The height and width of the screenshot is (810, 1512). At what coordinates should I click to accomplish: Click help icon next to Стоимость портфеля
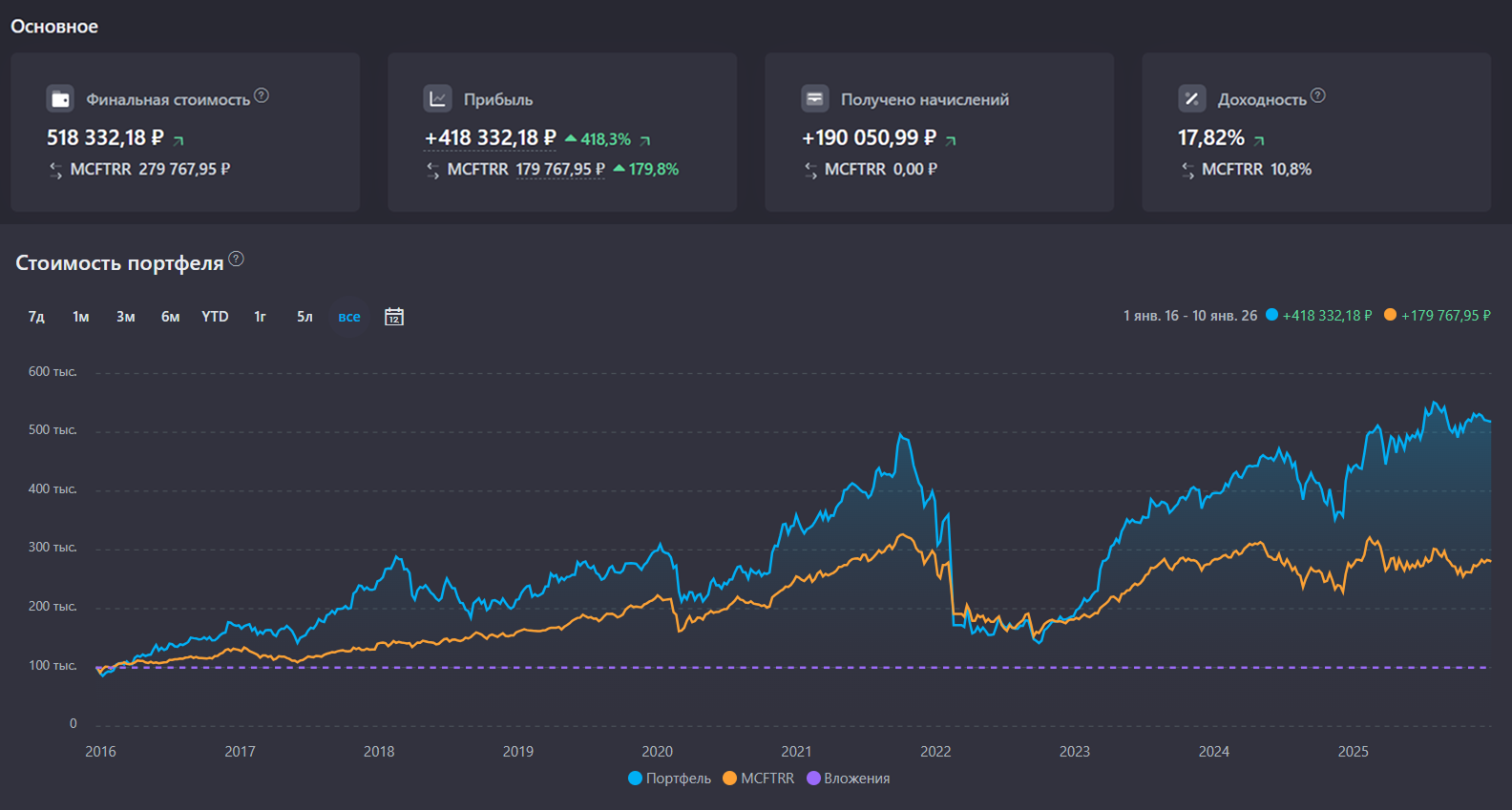(x=237, y=259)
